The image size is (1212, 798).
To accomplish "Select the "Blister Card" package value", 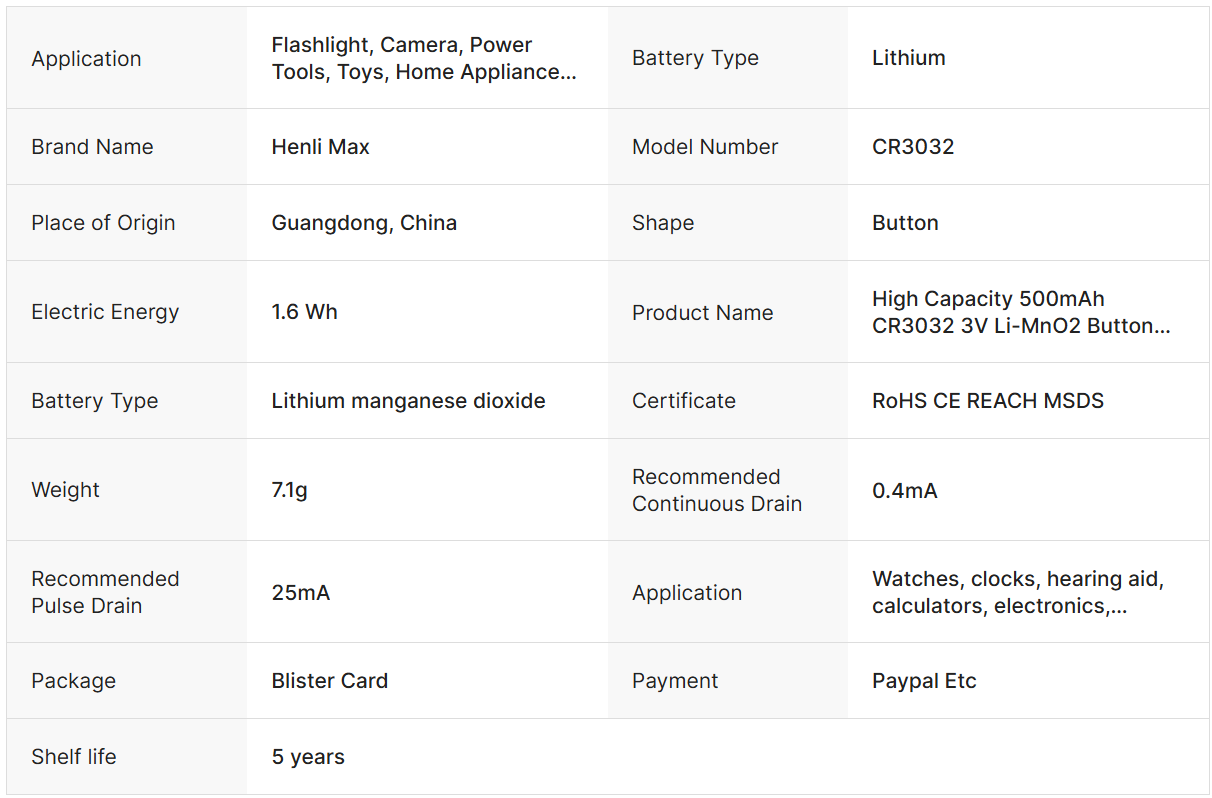I will [329, 681].
